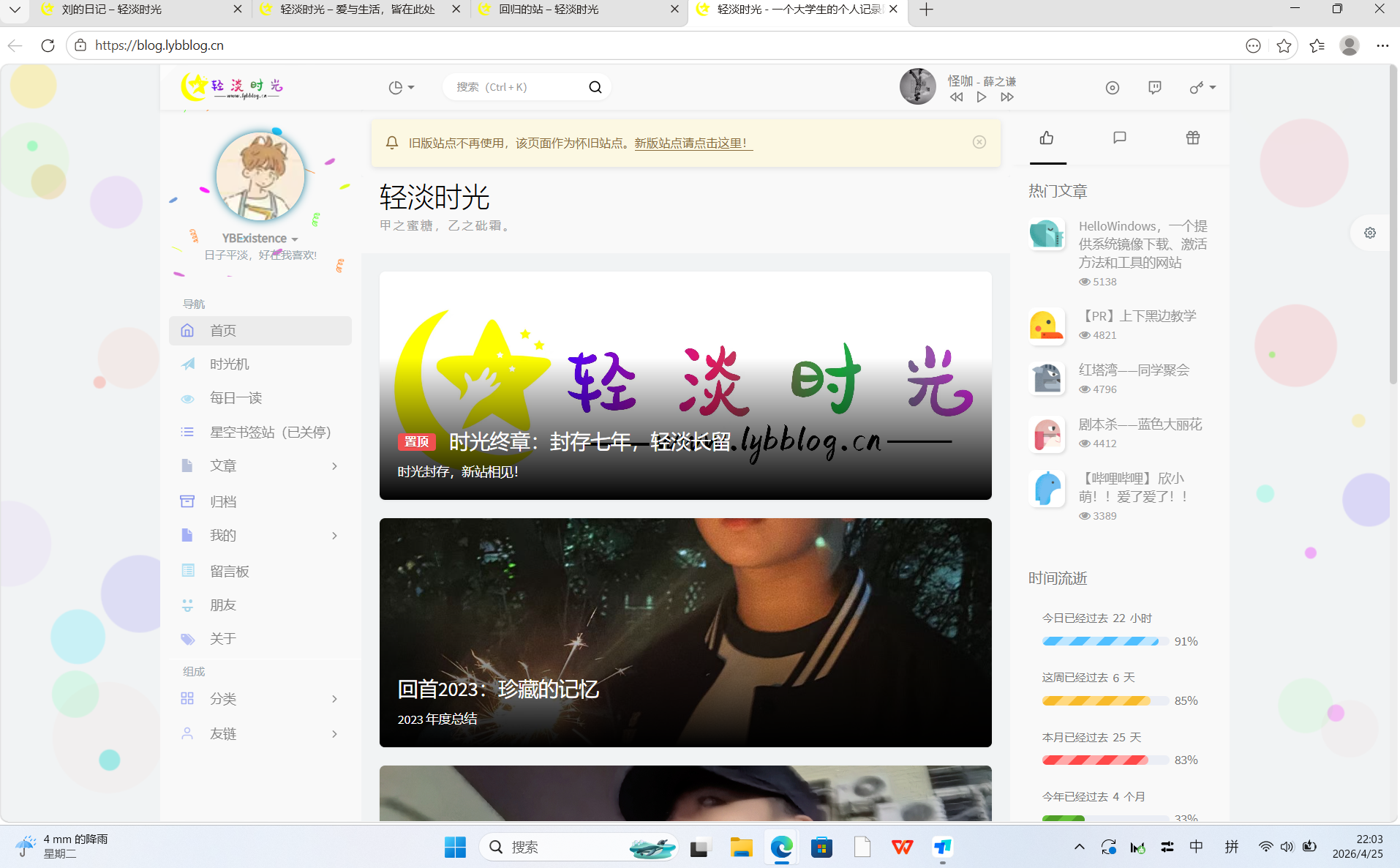Open Microsoft Store from the taskbar
The image size is (1400, 868).
coord(821,848)
